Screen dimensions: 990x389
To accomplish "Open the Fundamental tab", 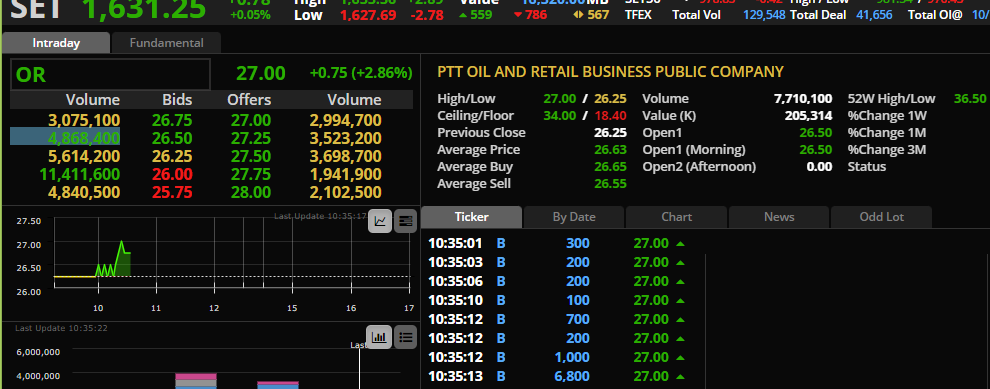I will click(x=167, y=43).
